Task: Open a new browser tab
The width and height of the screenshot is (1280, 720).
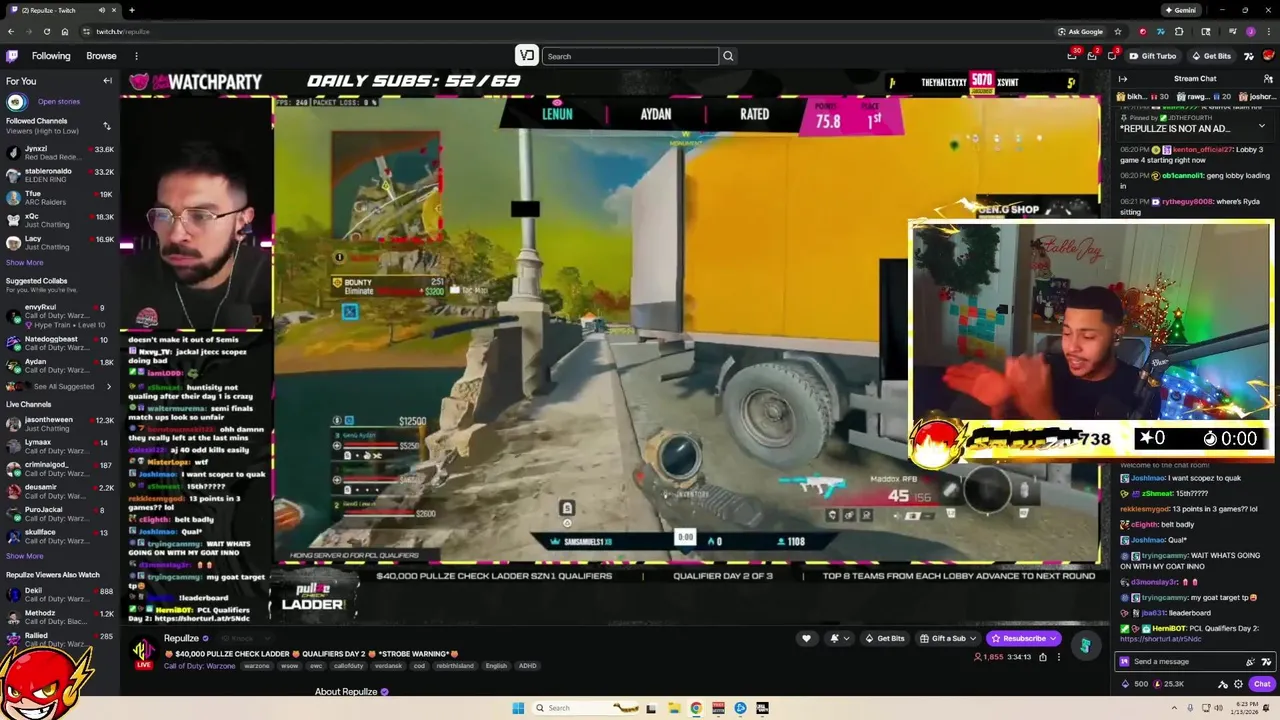Action: tap(131, 10)
